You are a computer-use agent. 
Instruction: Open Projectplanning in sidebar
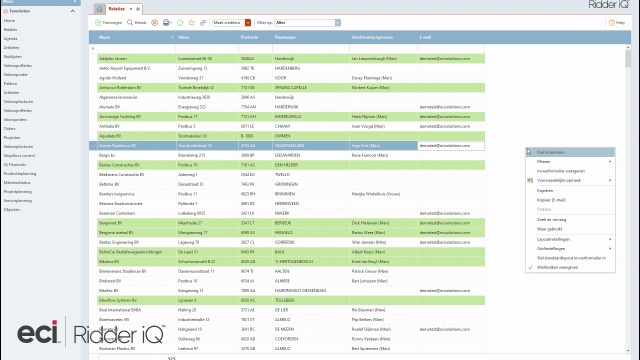(x=18, y=191)
